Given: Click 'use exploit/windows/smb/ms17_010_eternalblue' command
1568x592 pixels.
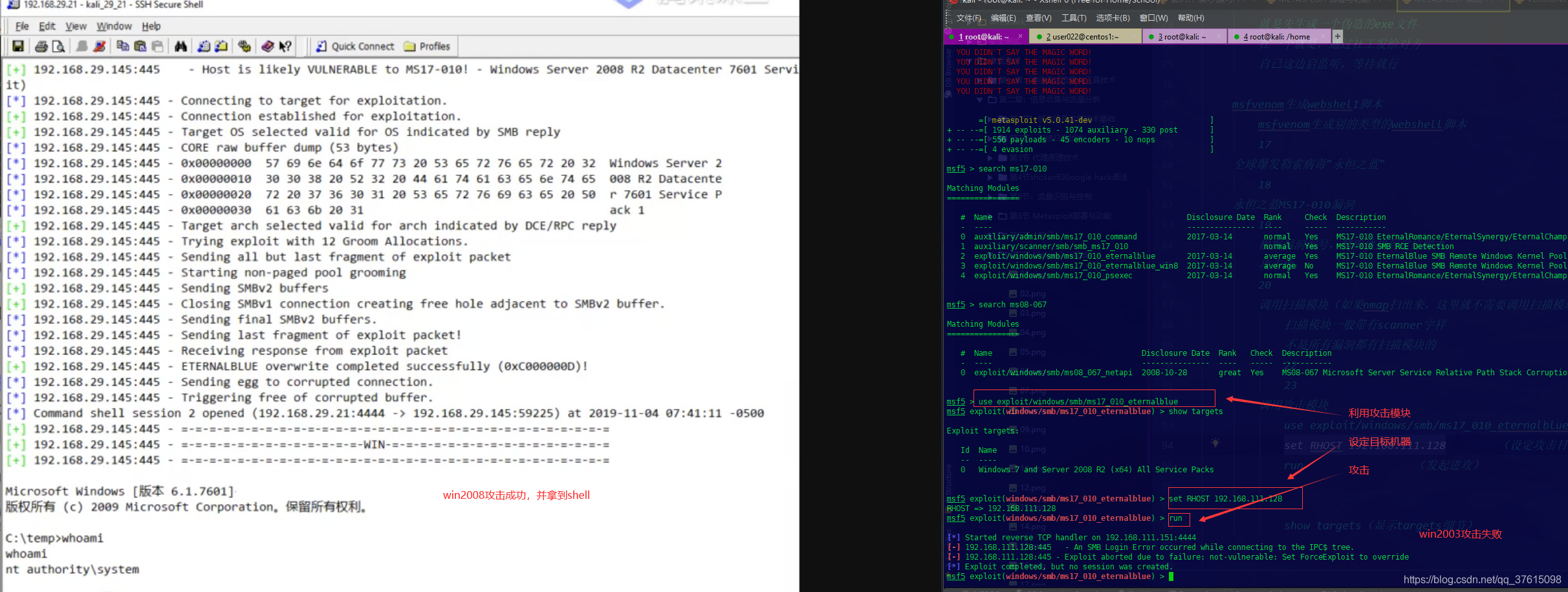Looking at the screenshot, I should [x=1078, y=402].
